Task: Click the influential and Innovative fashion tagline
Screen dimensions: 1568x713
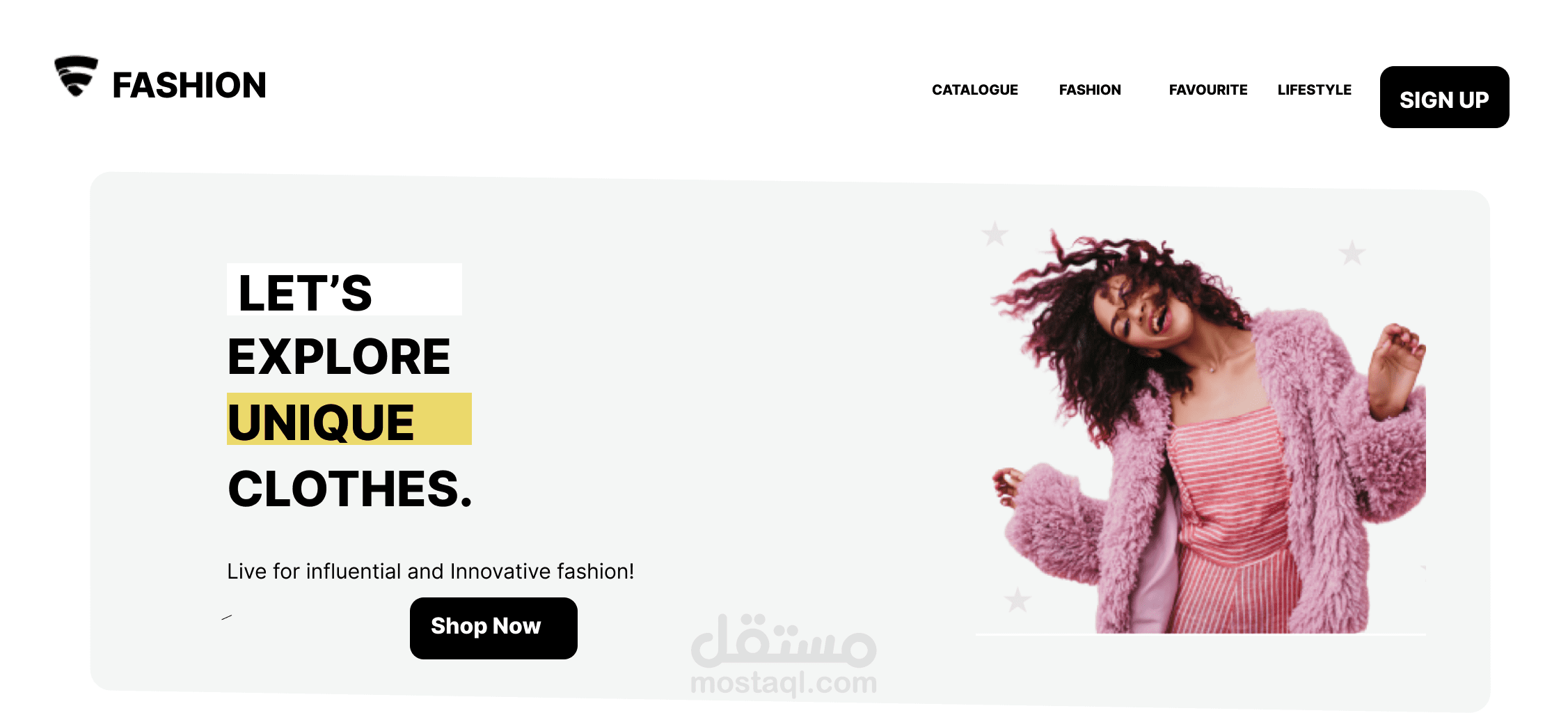Action: pyautogui.click(x=430, y=571)
